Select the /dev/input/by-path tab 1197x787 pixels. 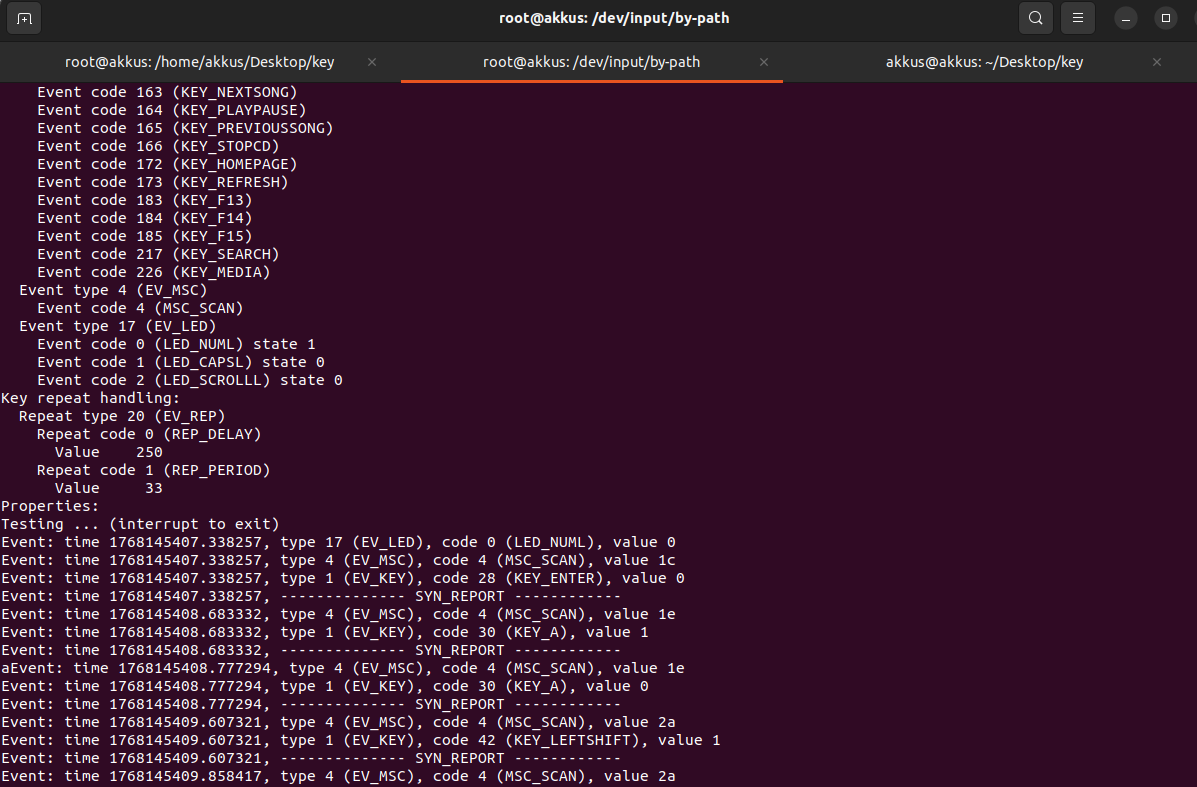coord(591,62)
